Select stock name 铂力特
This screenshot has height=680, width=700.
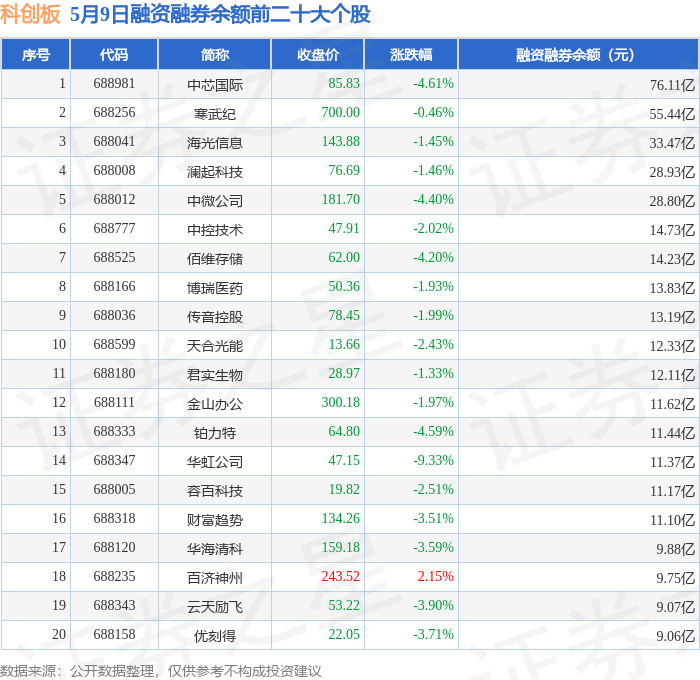click(x=215, y=433)
